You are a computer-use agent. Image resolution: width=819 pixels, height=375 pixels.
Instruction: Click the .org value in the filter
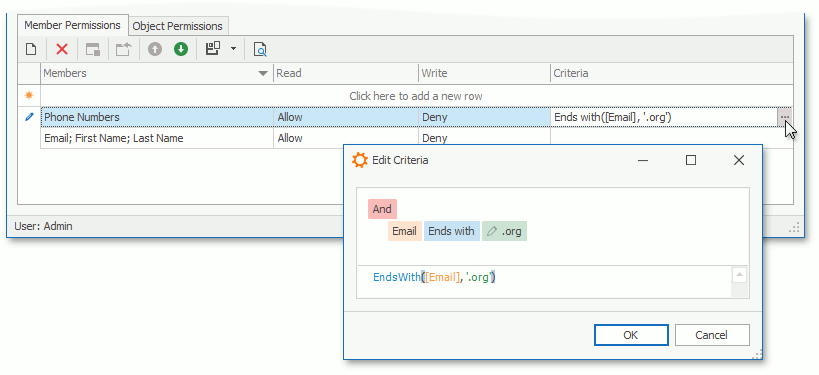tap(511, 231)
